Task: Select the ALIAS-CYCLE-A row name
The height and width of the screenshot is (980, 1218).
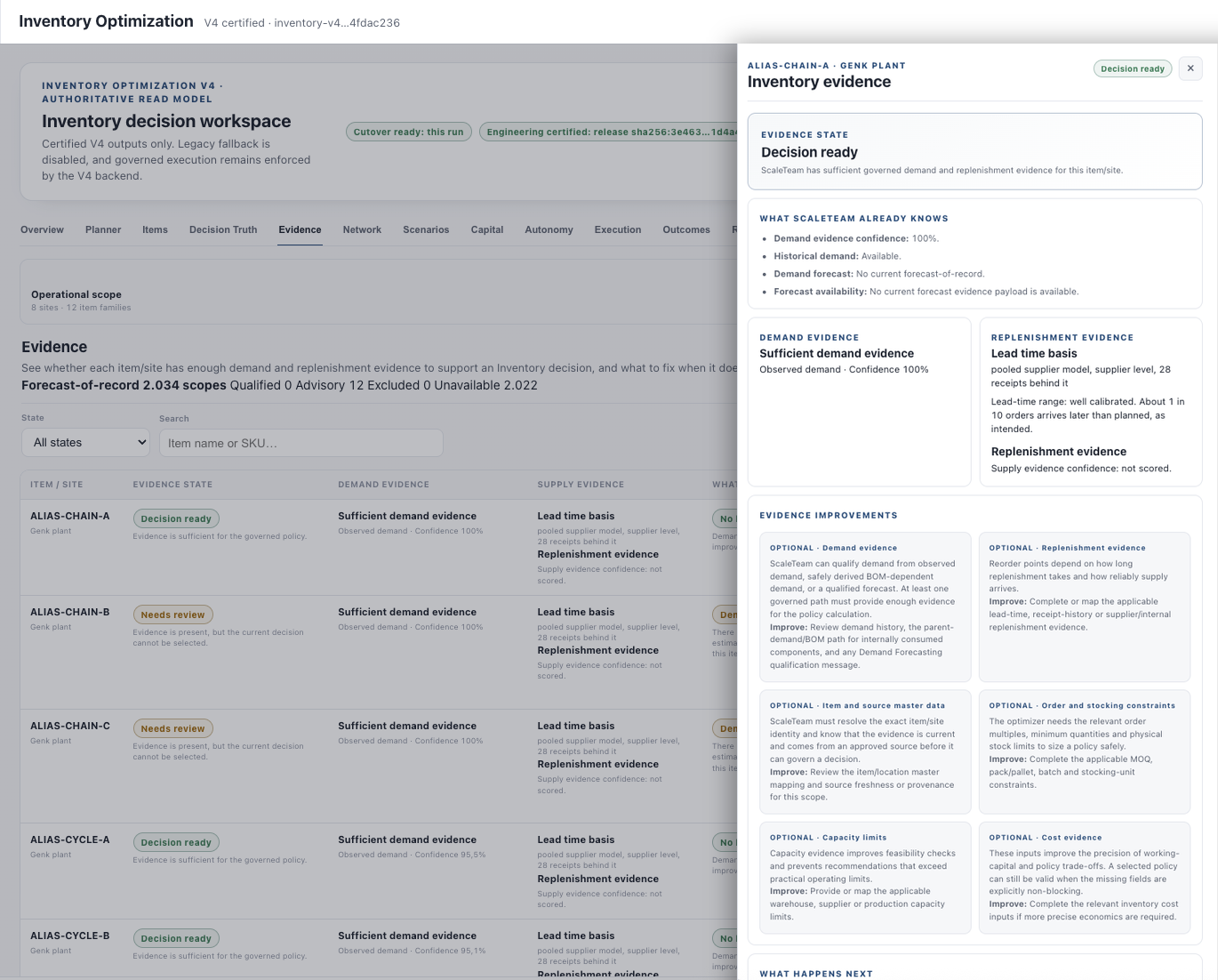Action: click(70, 839)
